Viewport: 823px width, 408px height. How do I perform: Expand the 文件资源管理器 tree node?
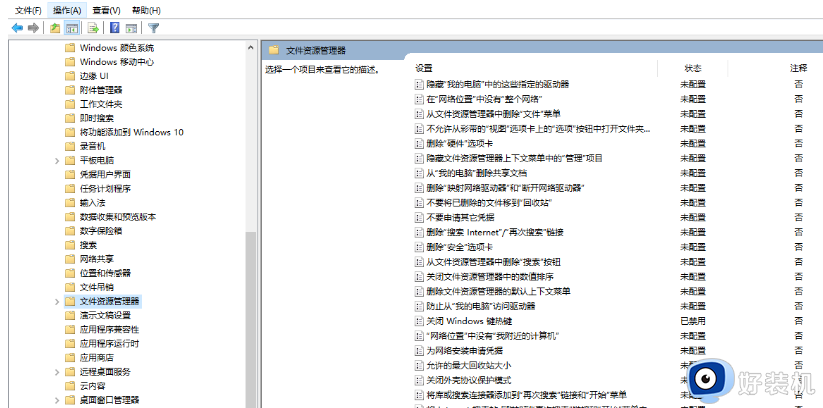point(57,301)
